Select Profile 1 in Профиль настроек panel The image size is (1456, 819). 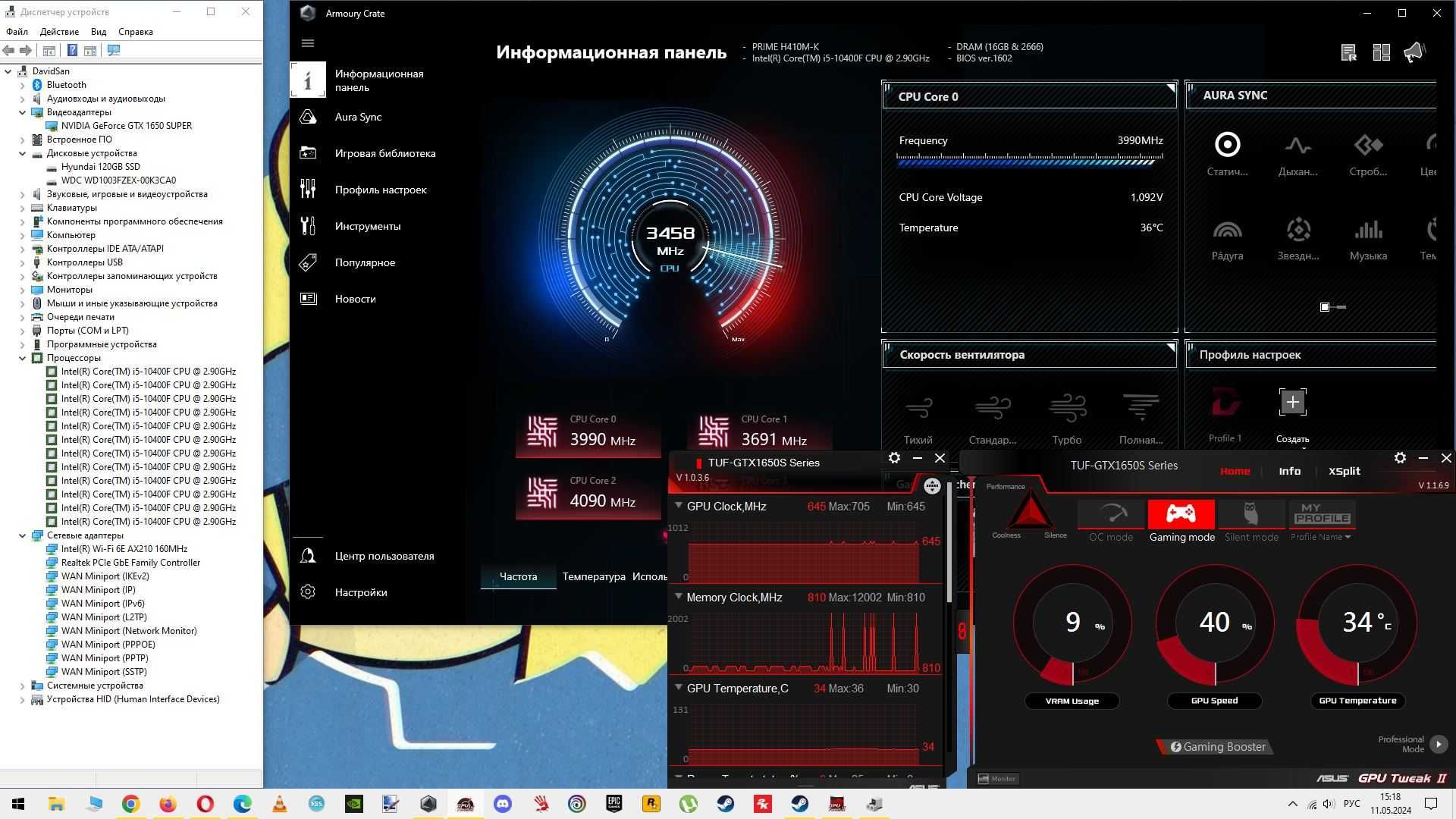(1225, 414)
